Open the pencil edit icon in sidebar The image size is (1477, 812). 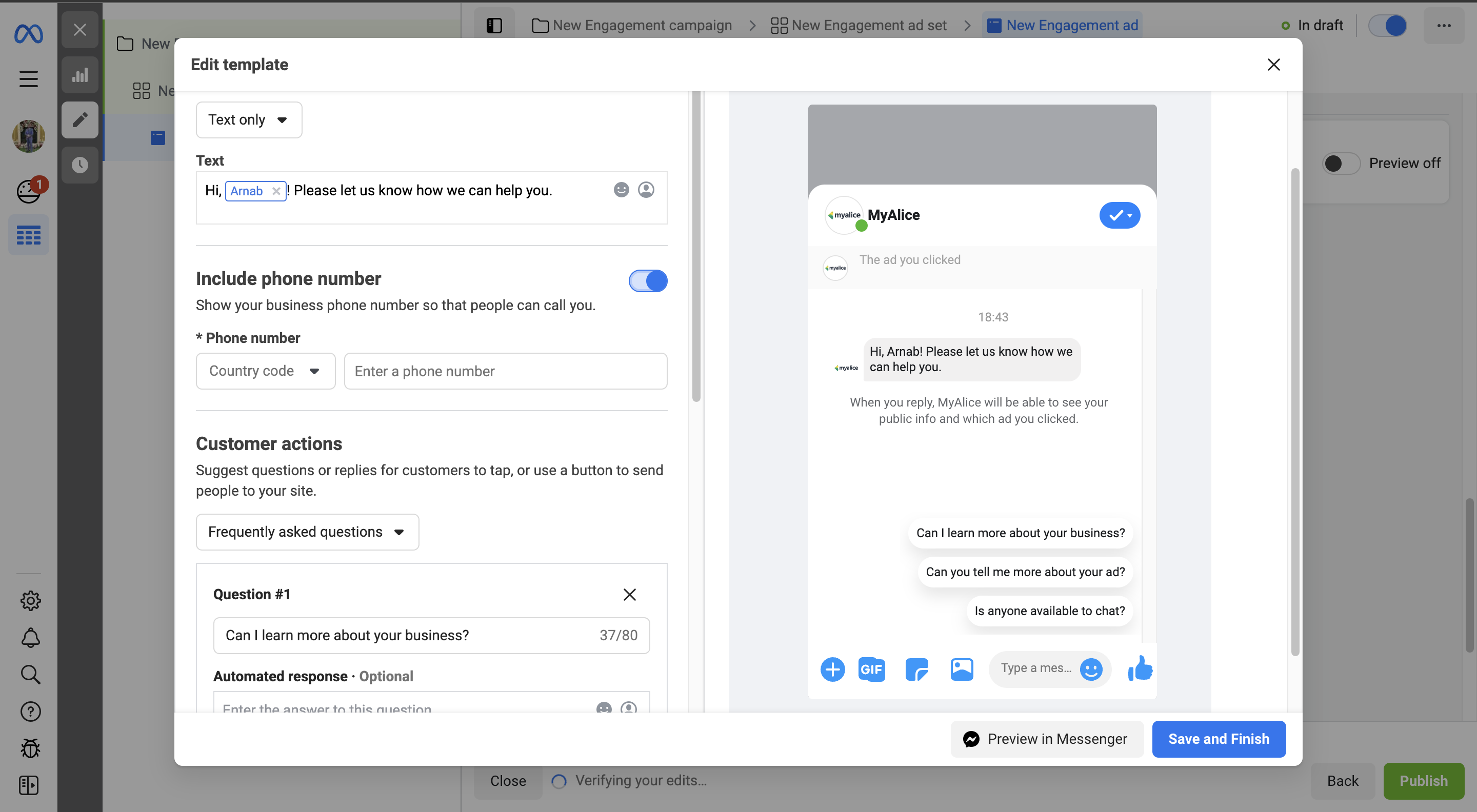pos(79,120)
